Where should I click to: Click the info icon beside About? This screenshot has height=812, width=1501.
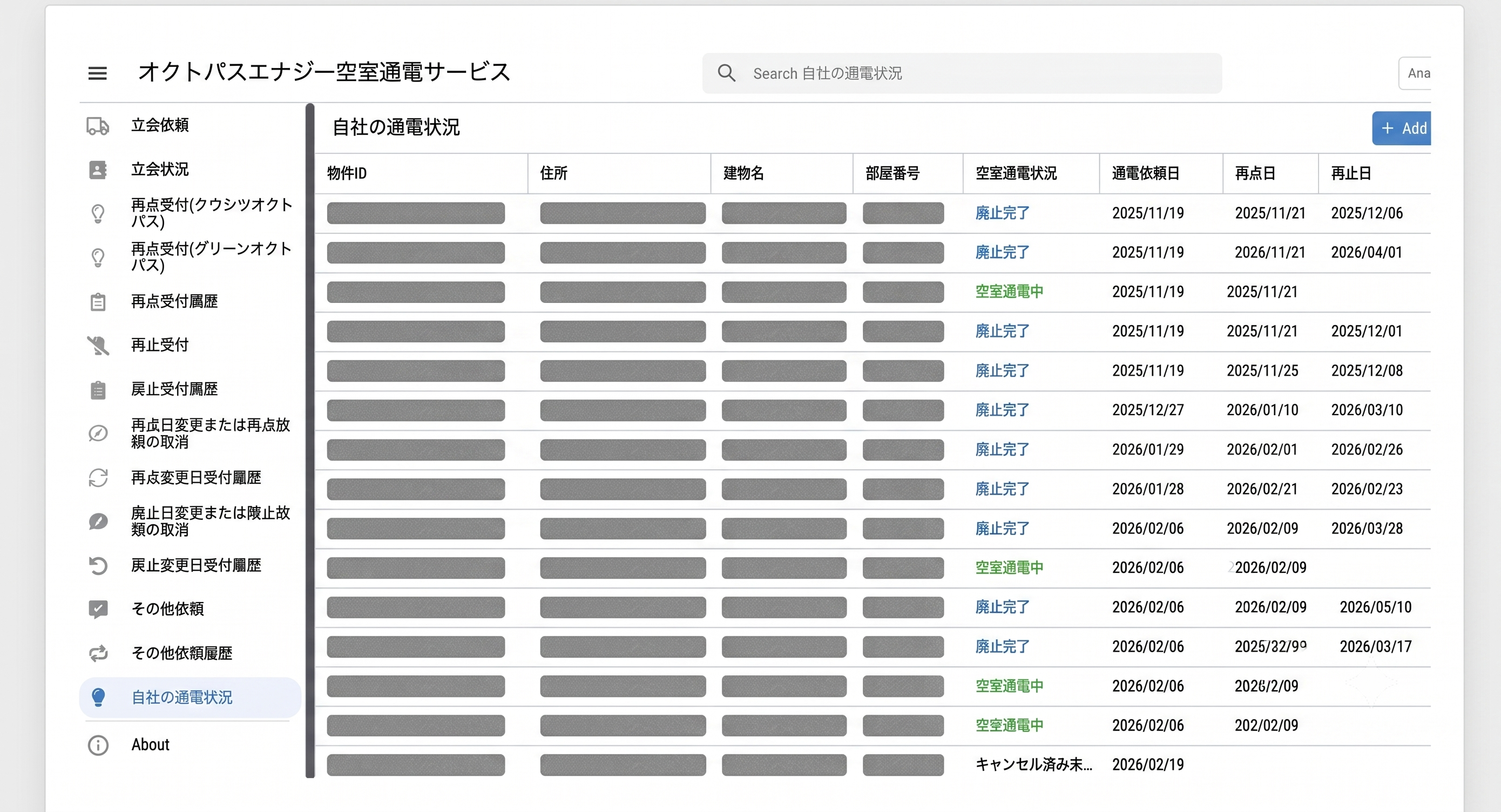click(x=98, y=745)
